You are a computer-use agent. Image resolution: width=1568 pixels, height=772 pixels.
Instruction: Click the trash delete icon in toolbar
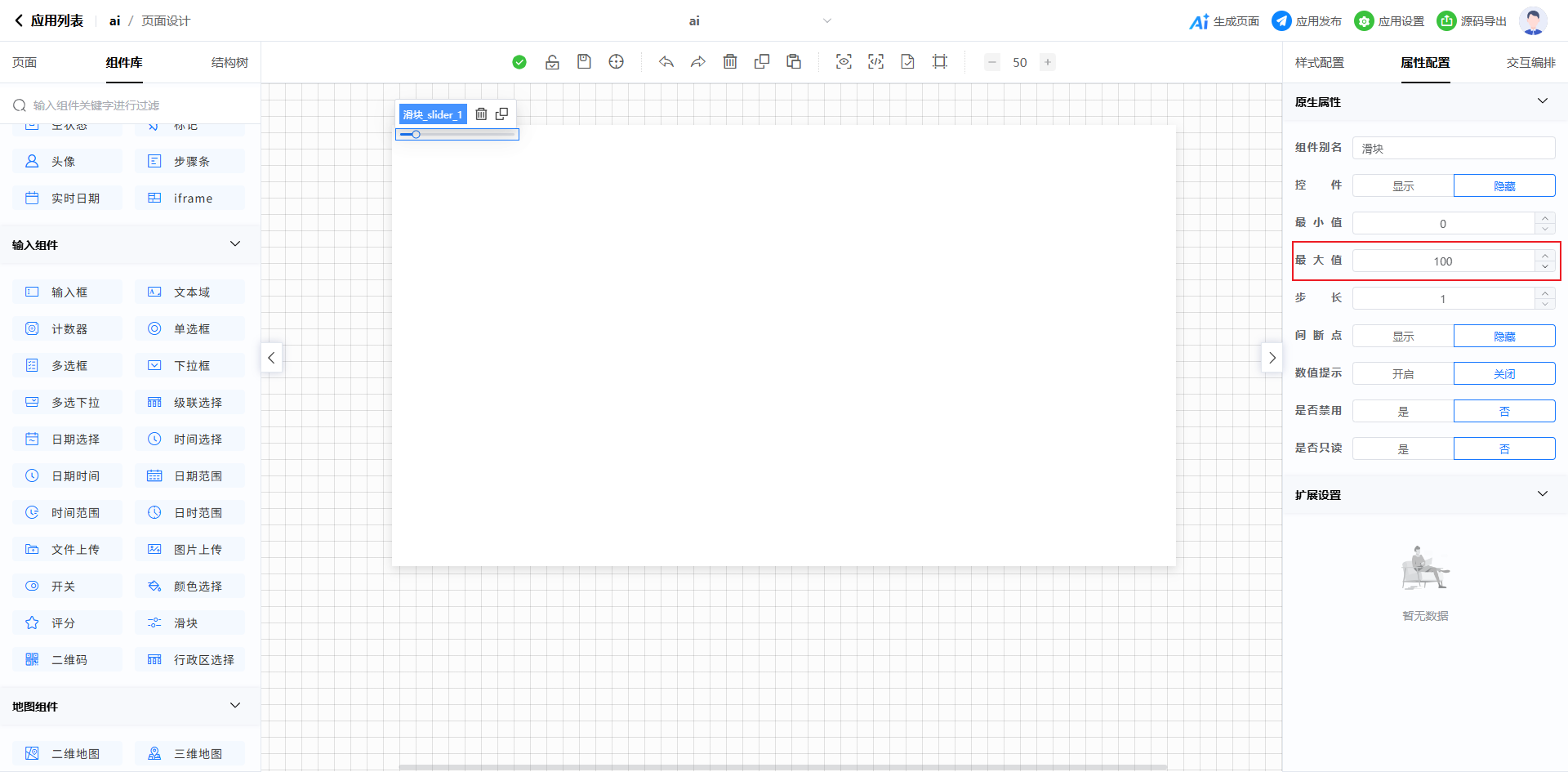click(x=730, y=62)
